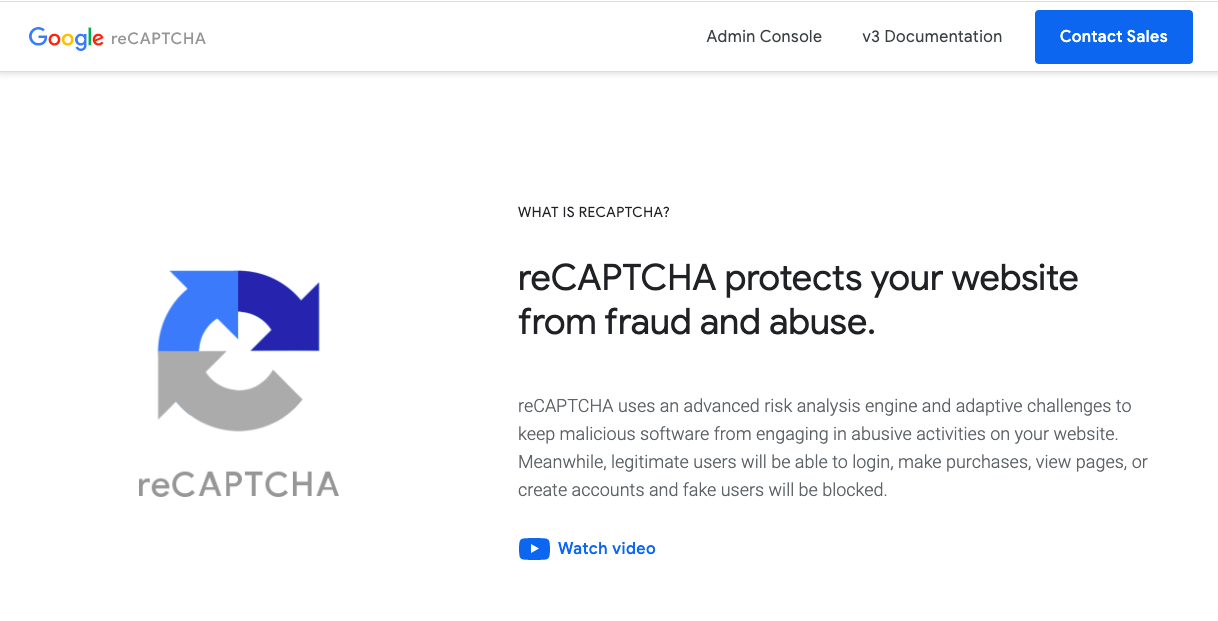Select the gray reCAPTCHA wordmark in header
The width and height of the screenshot is (1218, 621).
coord(159,38)
